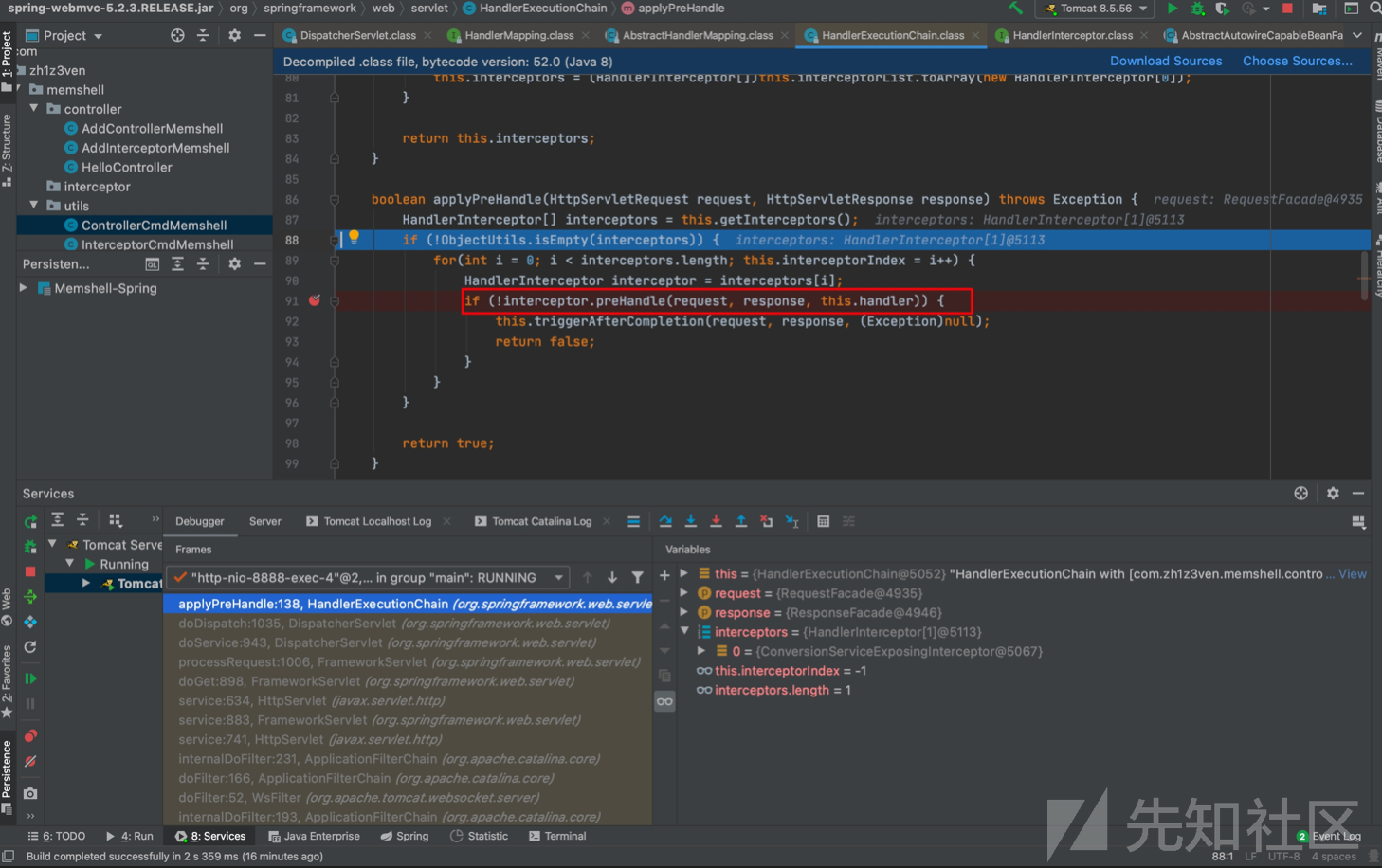
Task: Collapse the interceptors variable node
Action: pos(684,632)
